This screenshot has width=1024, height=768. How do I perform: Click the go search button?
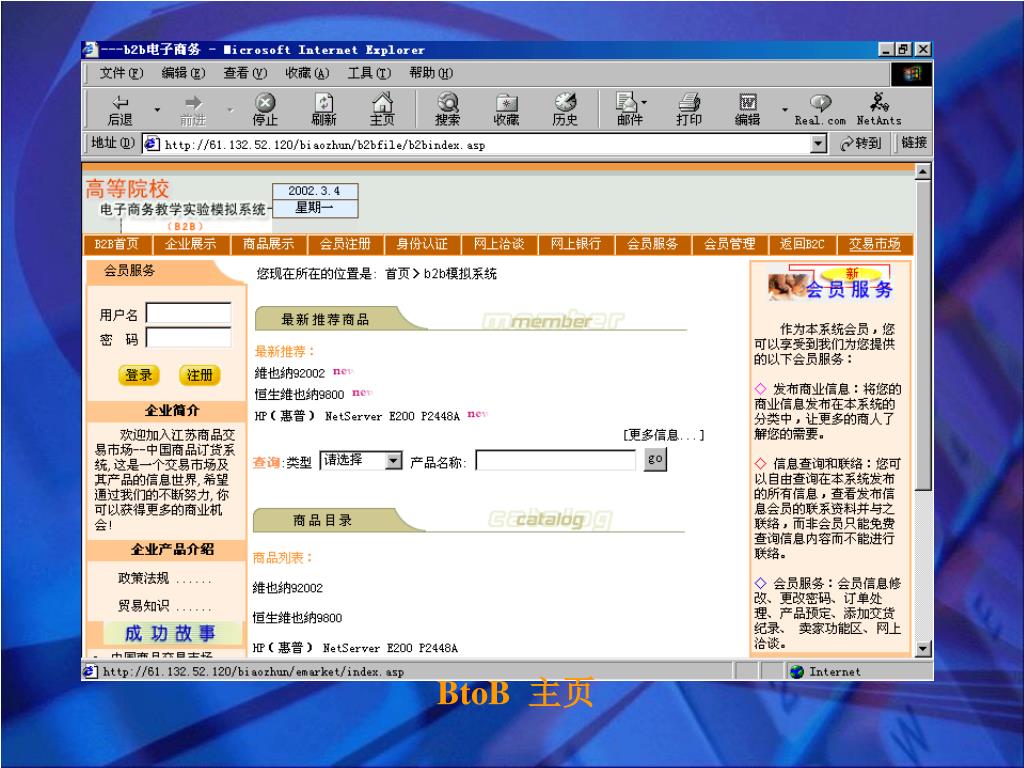(x=655, y=459)
